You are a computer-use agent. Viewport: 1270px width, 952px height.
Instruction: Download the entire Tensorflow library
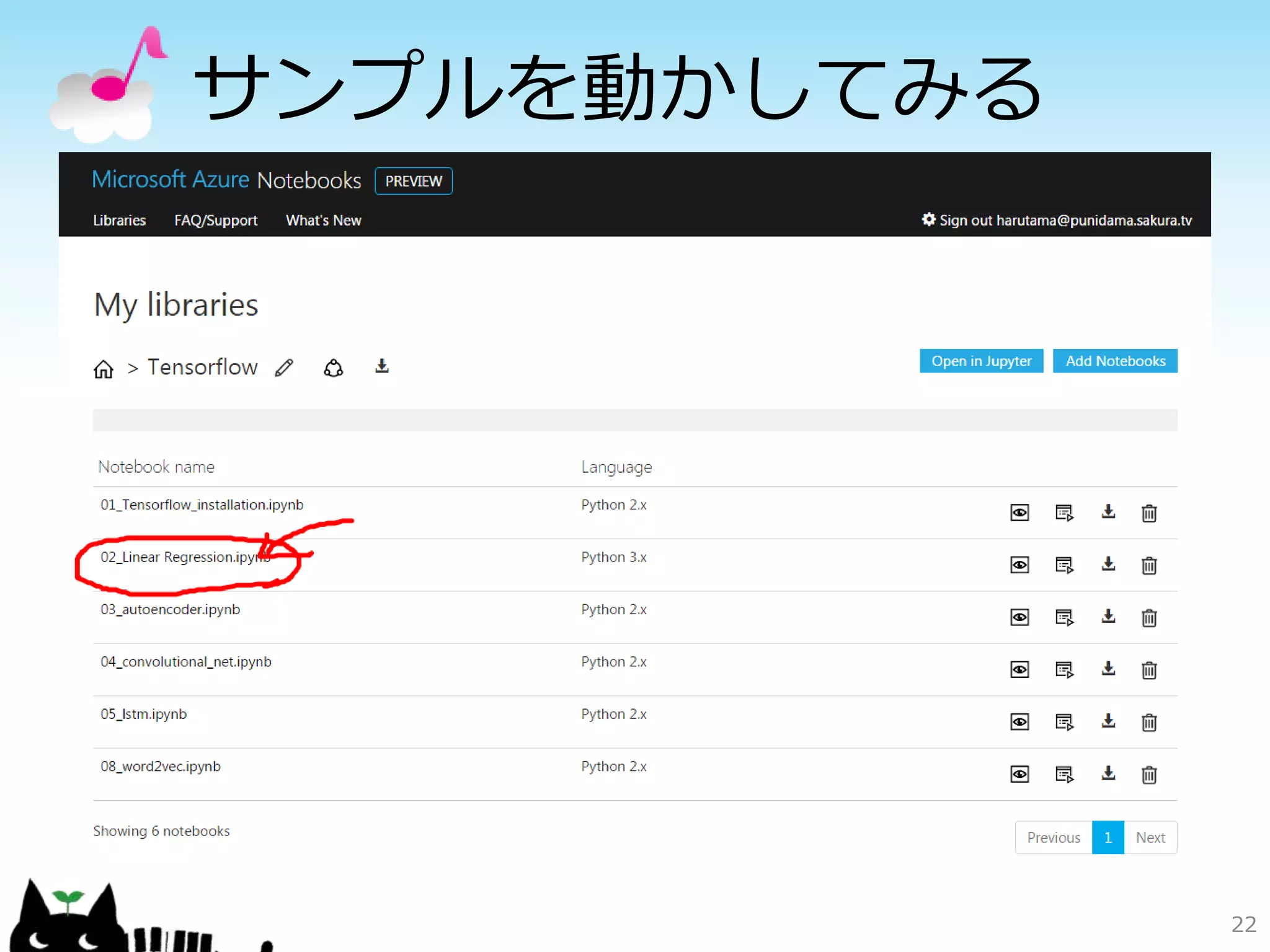click(382, 366)
